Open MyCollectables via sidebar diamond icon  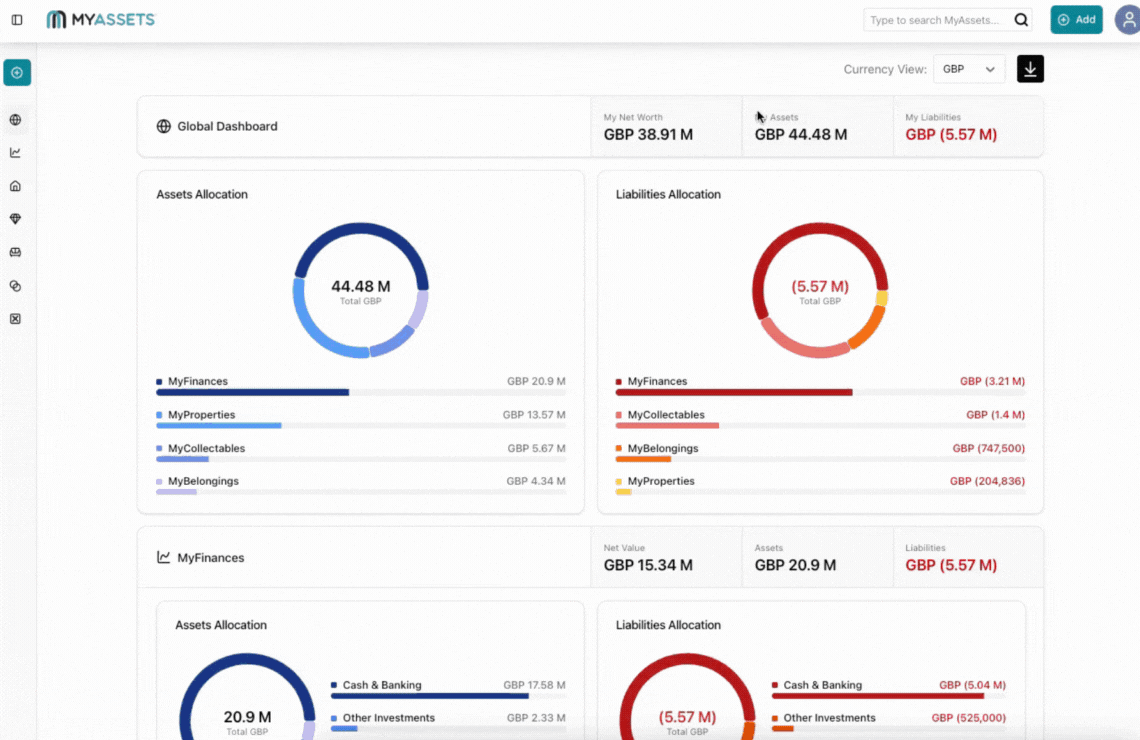point(15,219)
